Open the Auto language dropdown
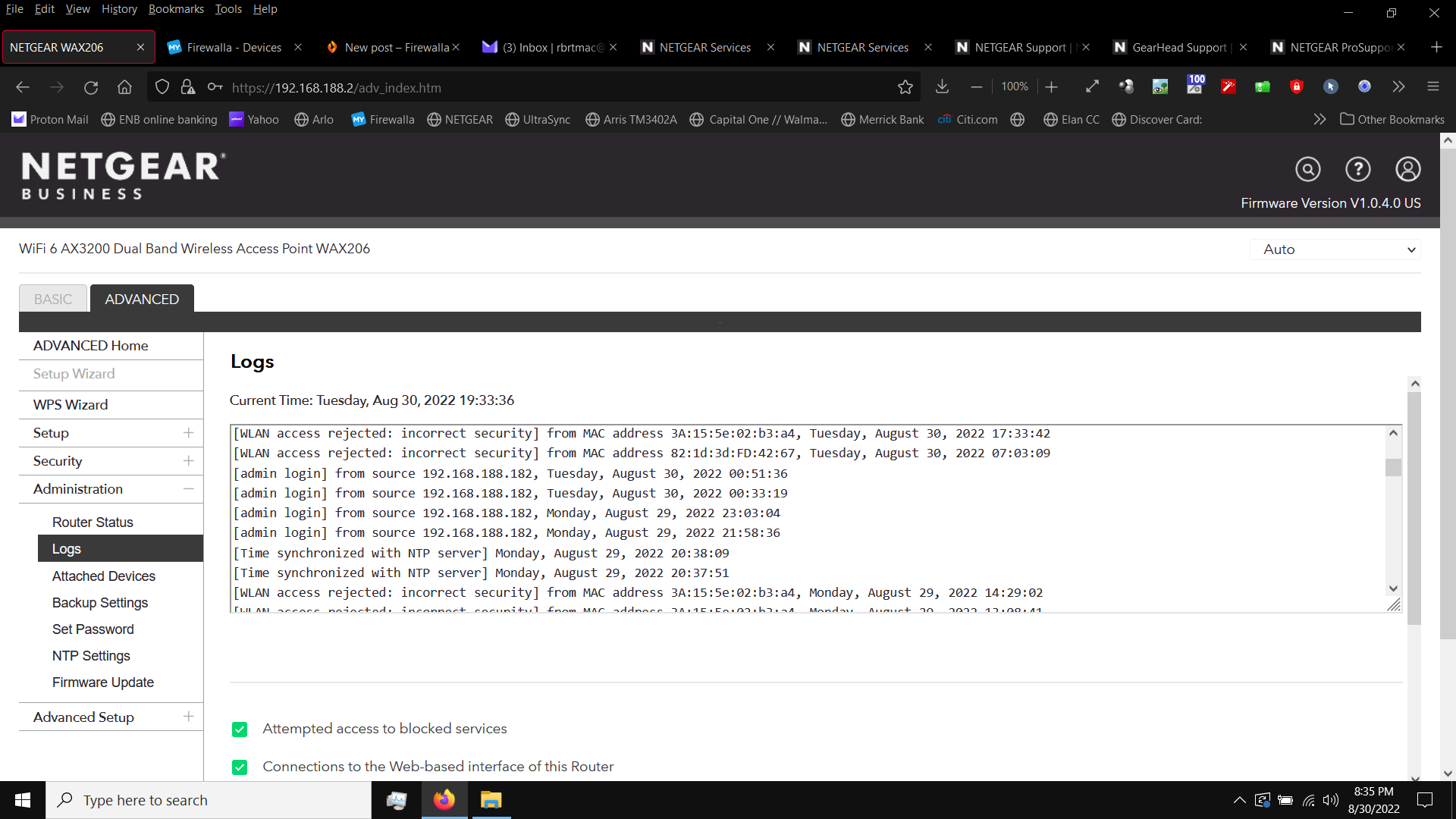 click(1335, 249)
